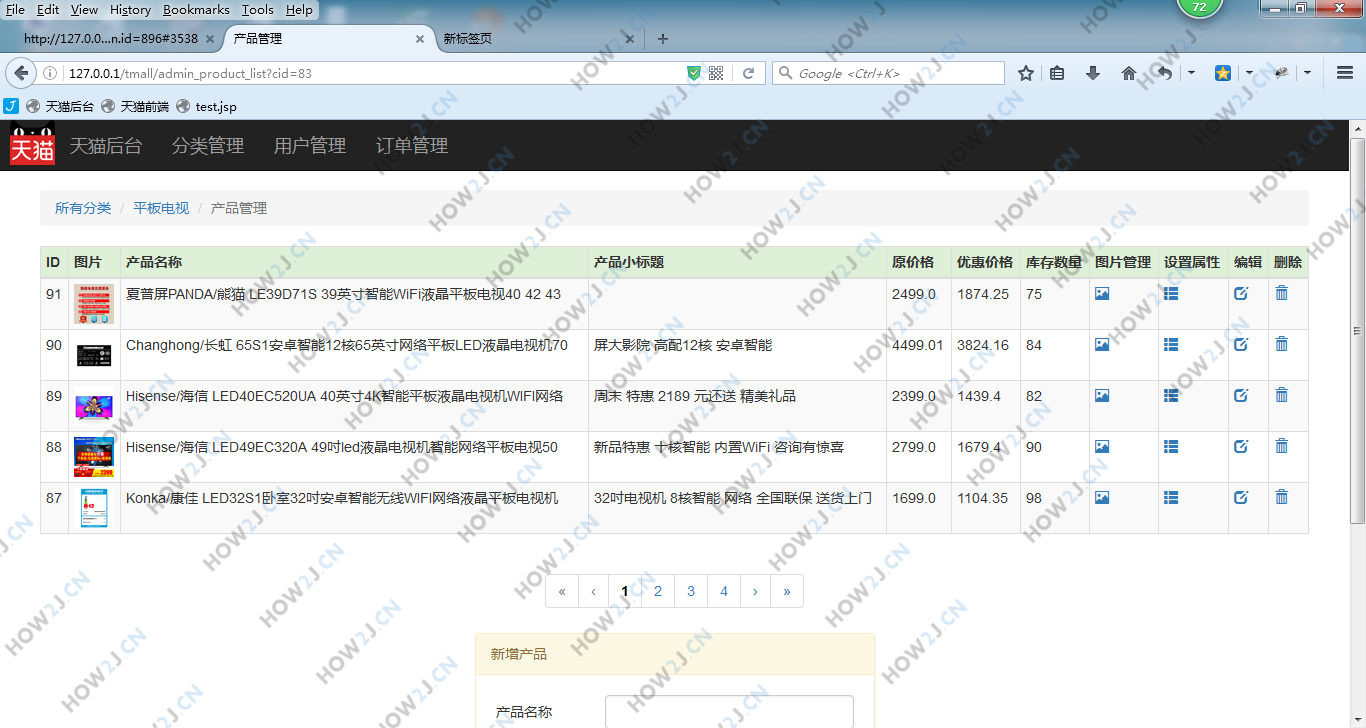Edit product 89 Hisense LED40EC520UA
The width and height of the screenshot is (1366, 728).
coord(1241,396)
